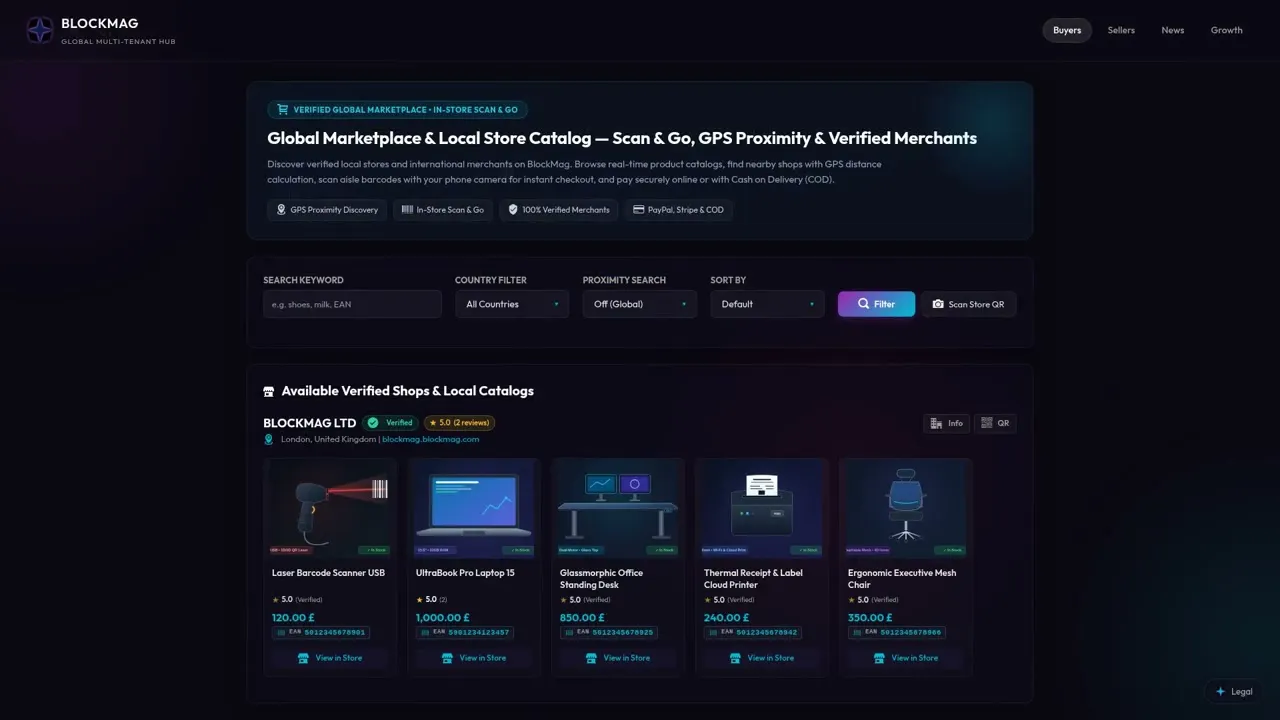Open the standing desk product image

618,508
